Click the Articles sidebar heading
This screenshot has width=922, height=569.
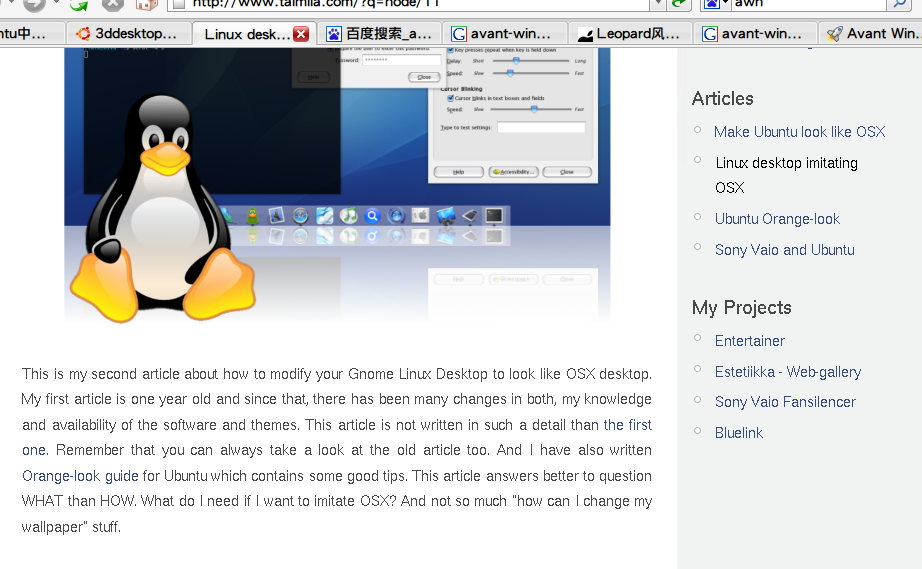click(x=723, y=98)
